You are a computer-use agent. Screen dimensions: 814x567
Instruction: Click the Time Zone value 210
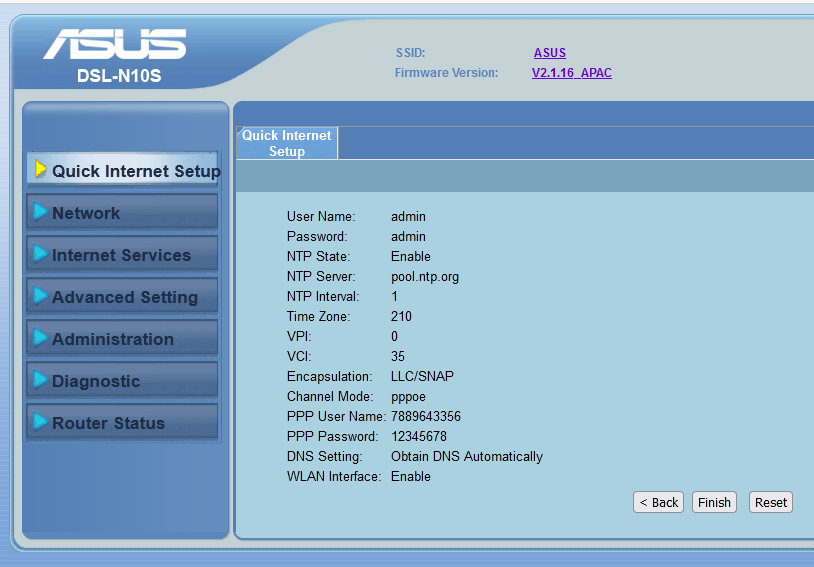pos(401,316)
